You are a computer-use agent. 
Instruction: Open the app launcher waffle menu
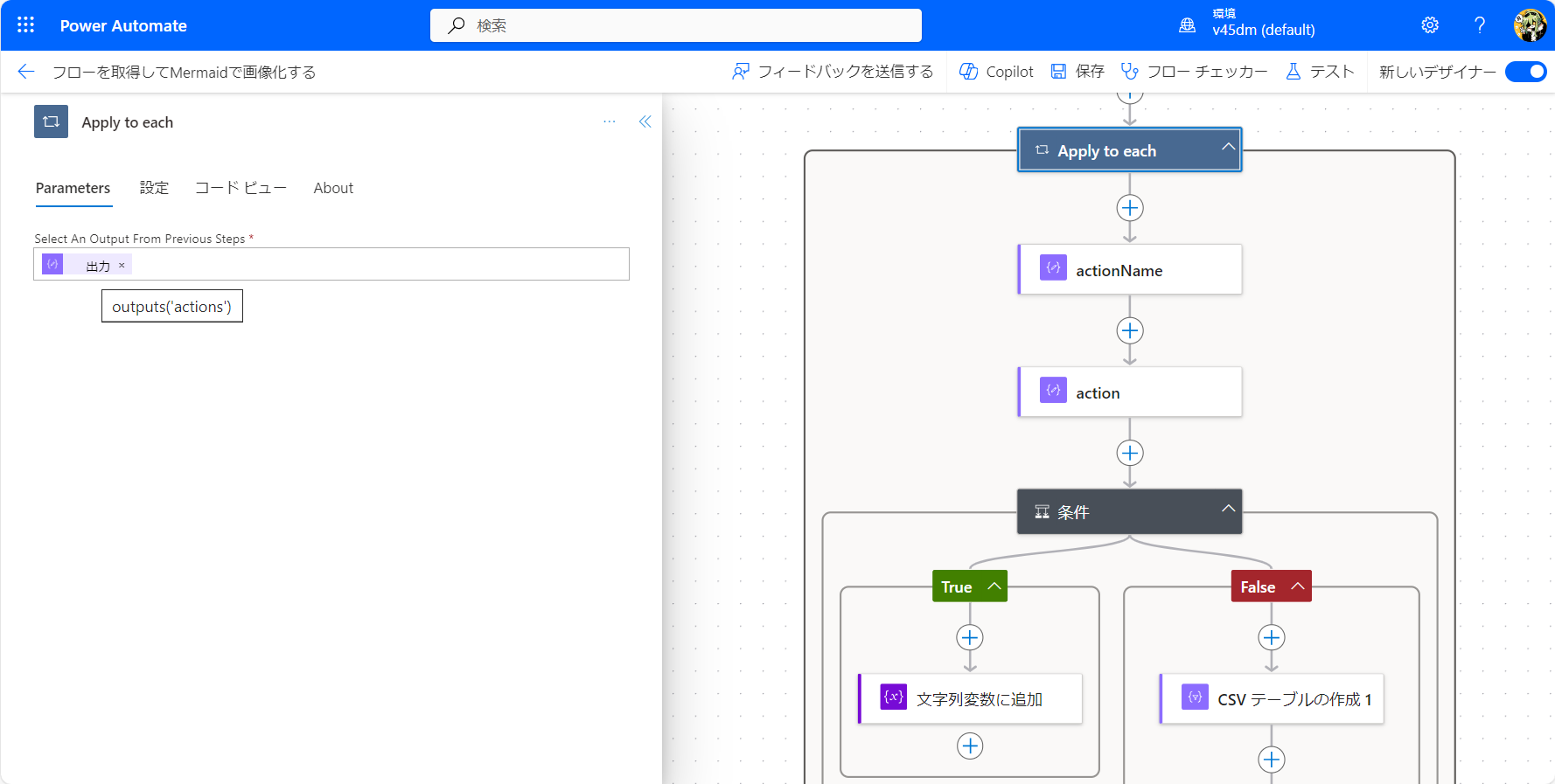click(x=25, y=25)
